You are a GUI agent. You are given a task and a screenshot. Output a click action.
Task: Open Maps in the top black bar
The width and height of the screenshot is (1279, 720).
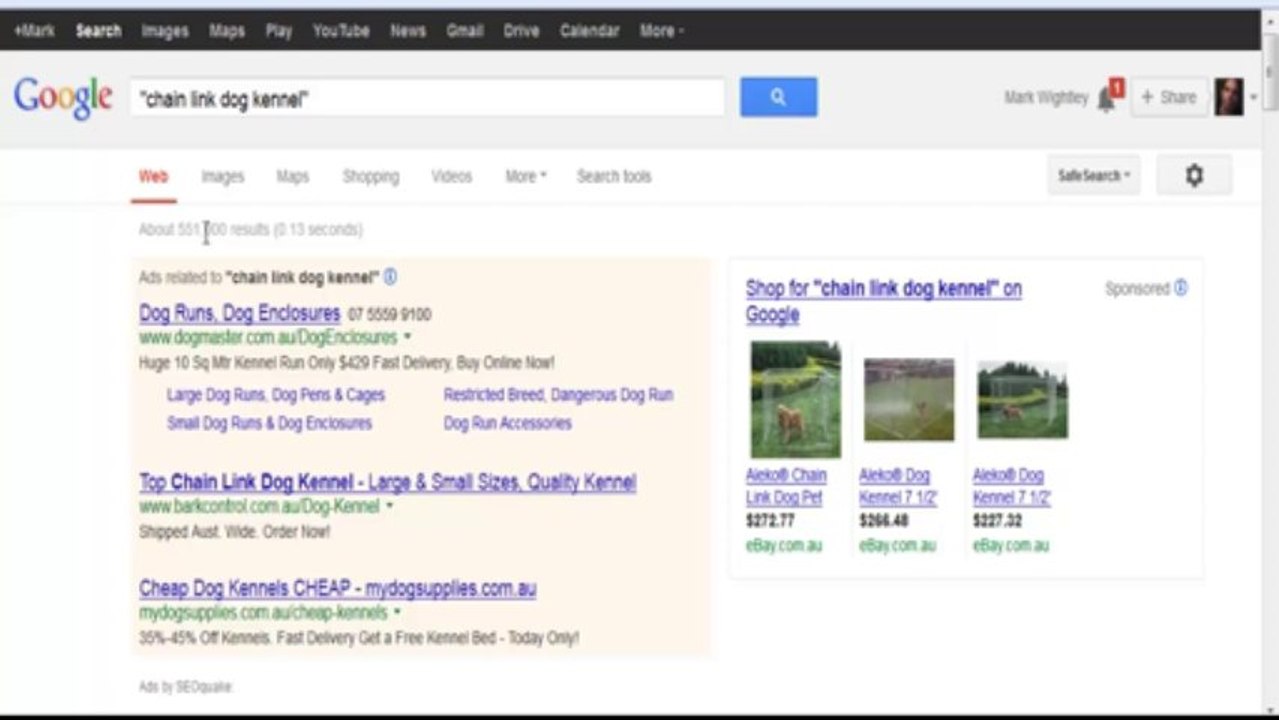pos(227,31)
